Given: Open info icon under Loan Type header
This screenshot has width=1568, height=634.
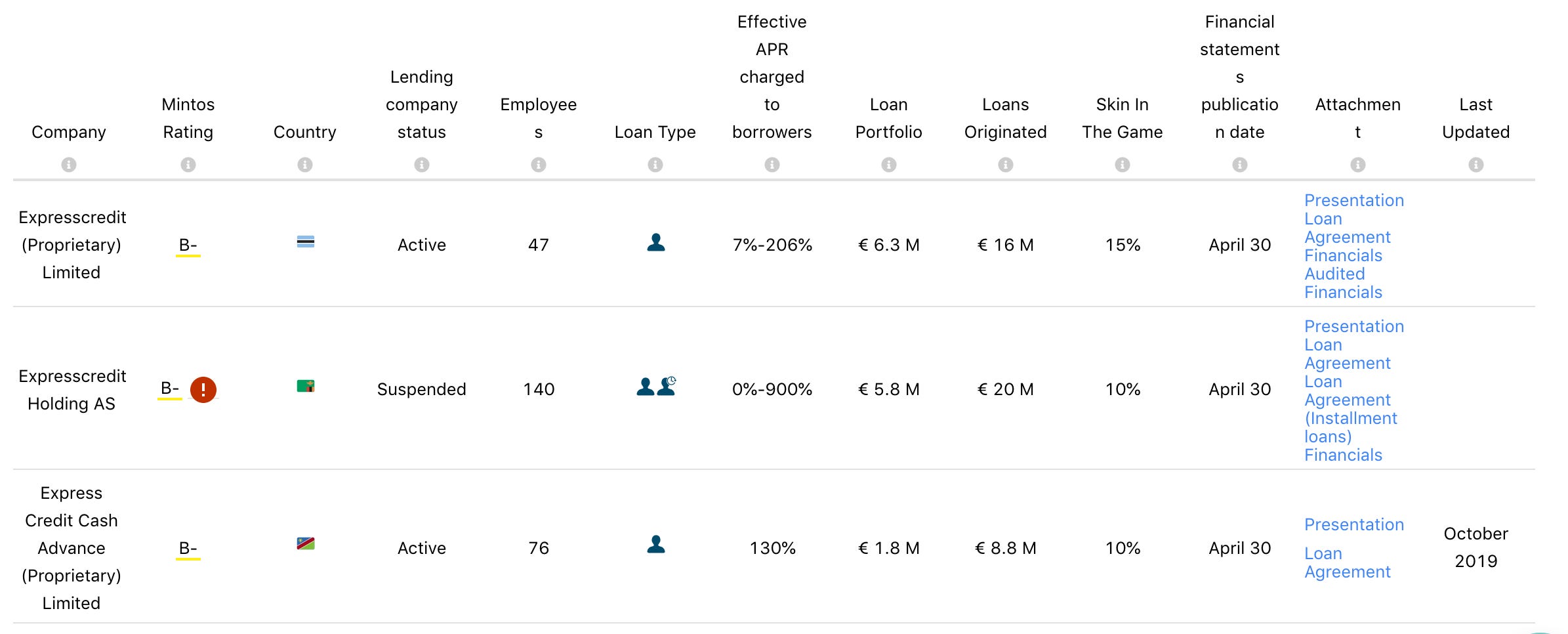Looking at the screenshot, I should pos(655,165).
